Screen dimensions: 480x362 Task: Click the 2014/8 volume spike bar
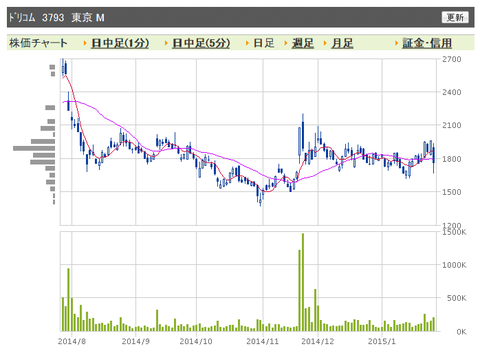pyautogui.click(x=68, y=300)
